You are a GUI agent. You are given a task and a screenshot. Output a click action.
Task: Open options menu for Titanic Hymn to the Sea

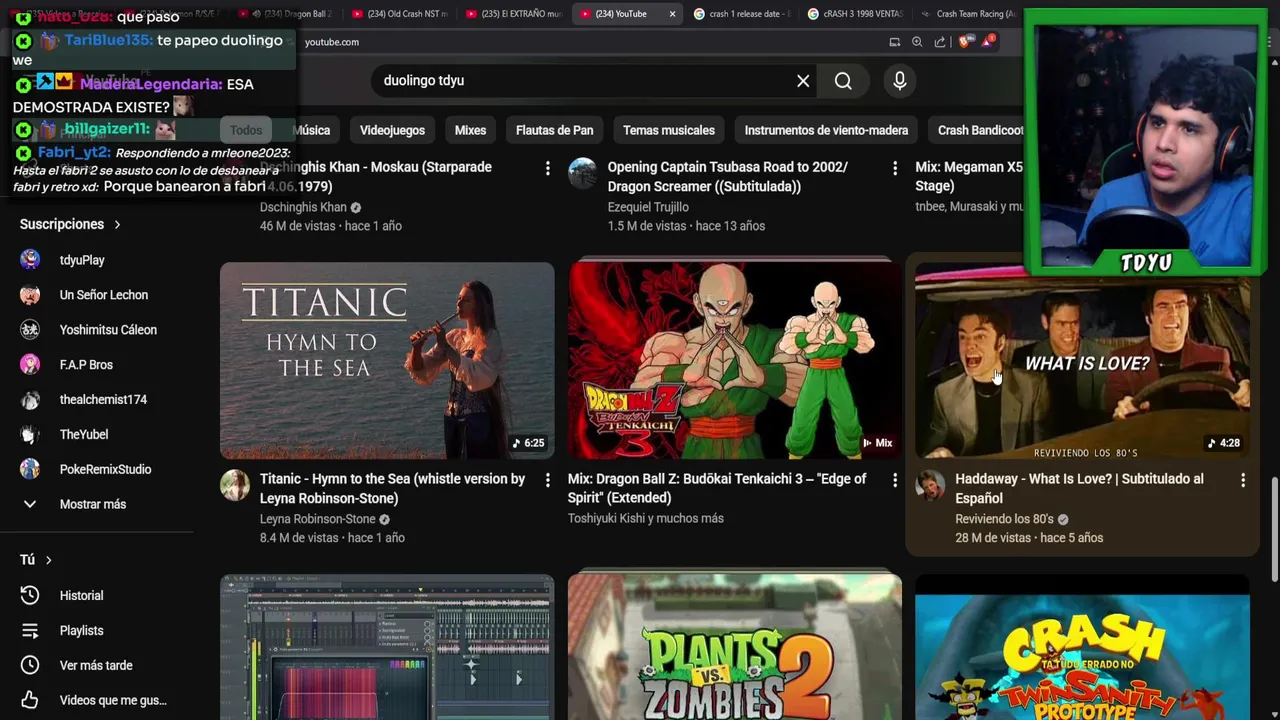pos(547,480)
